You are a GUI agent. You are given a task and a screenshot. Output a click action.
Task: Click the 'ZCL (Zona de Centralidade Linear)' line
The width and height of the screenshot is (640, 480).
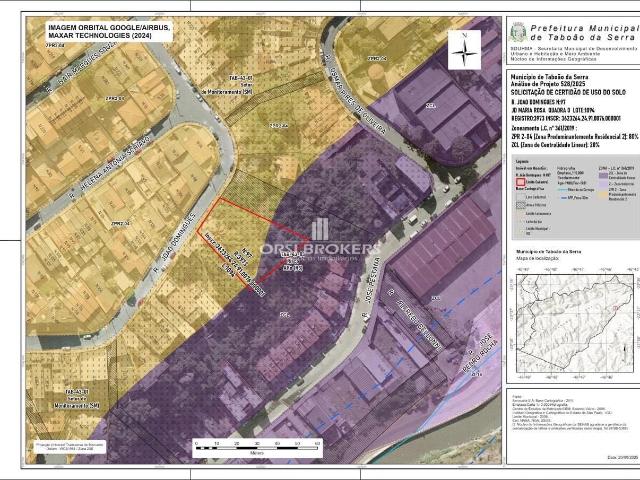(x=555, y=144)
